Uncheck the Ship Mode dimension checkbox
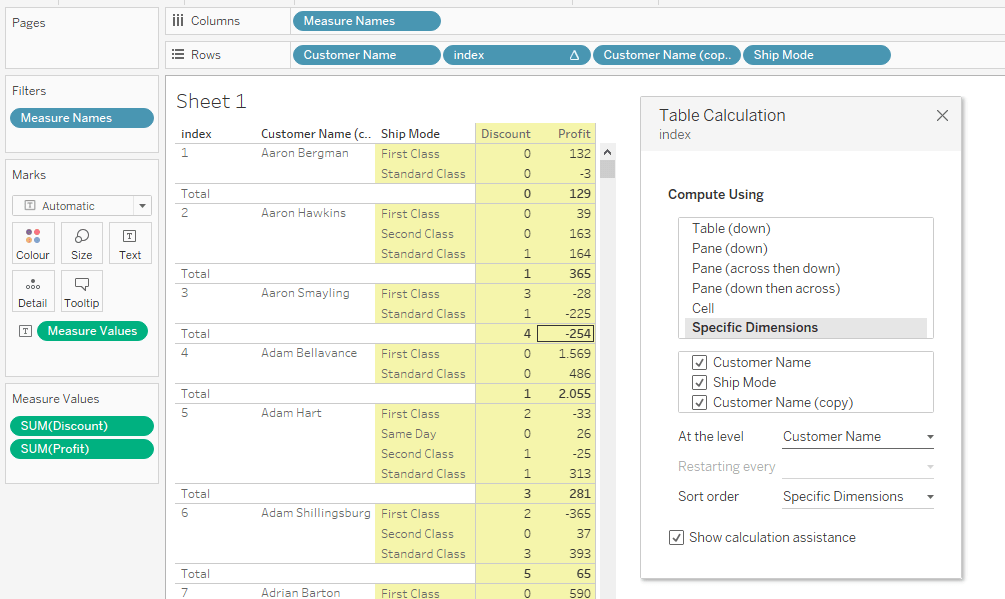The height and width of the screenshot is (599, 1005). click(700, 383)
